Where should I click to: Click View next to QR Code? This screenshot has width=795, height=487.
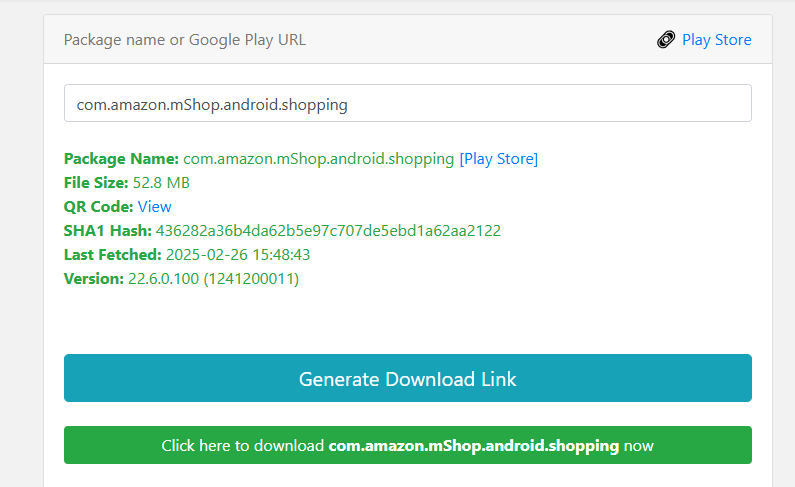155,207
